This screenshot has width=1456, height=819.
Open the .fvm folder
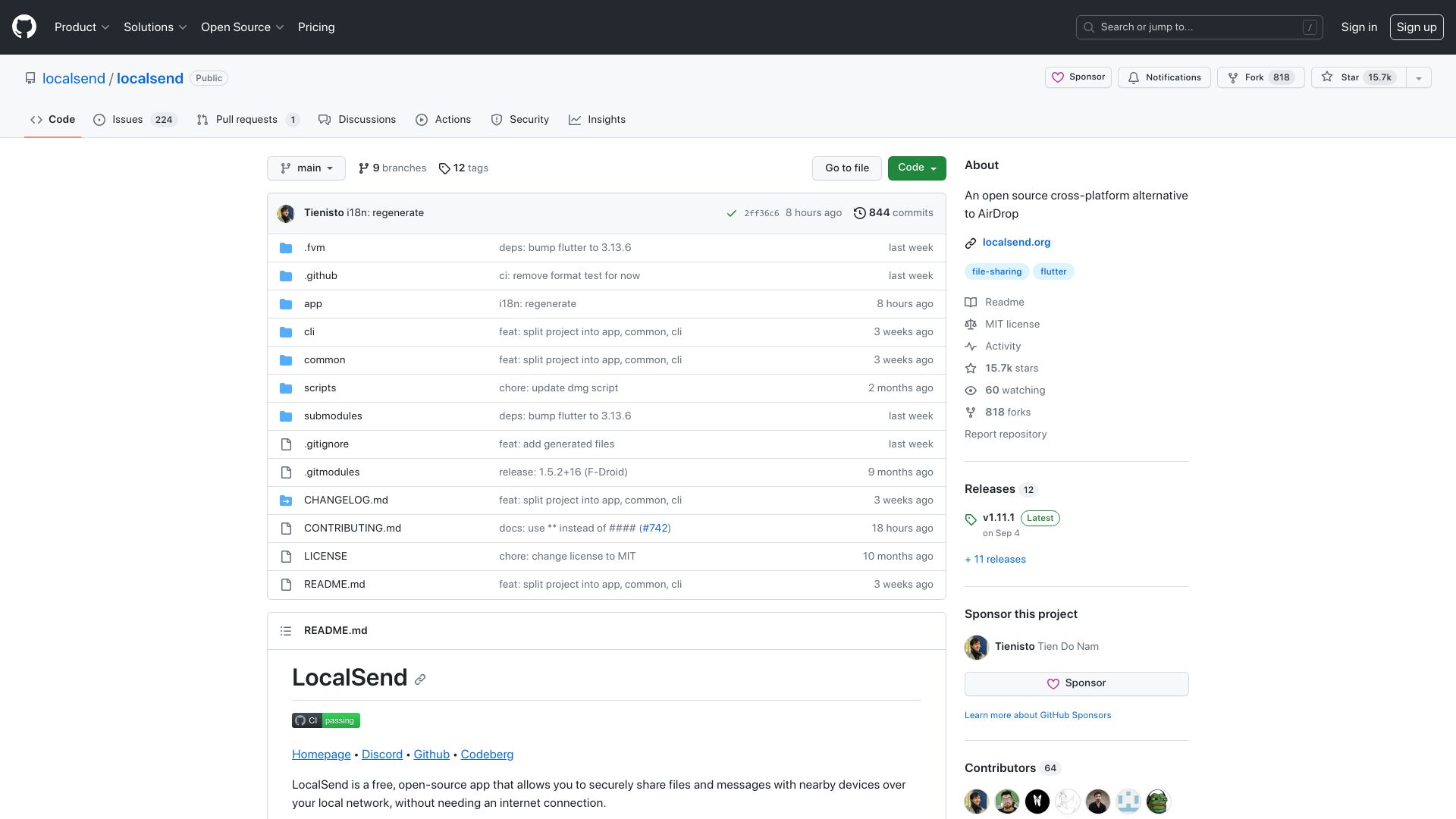[315, 248]
